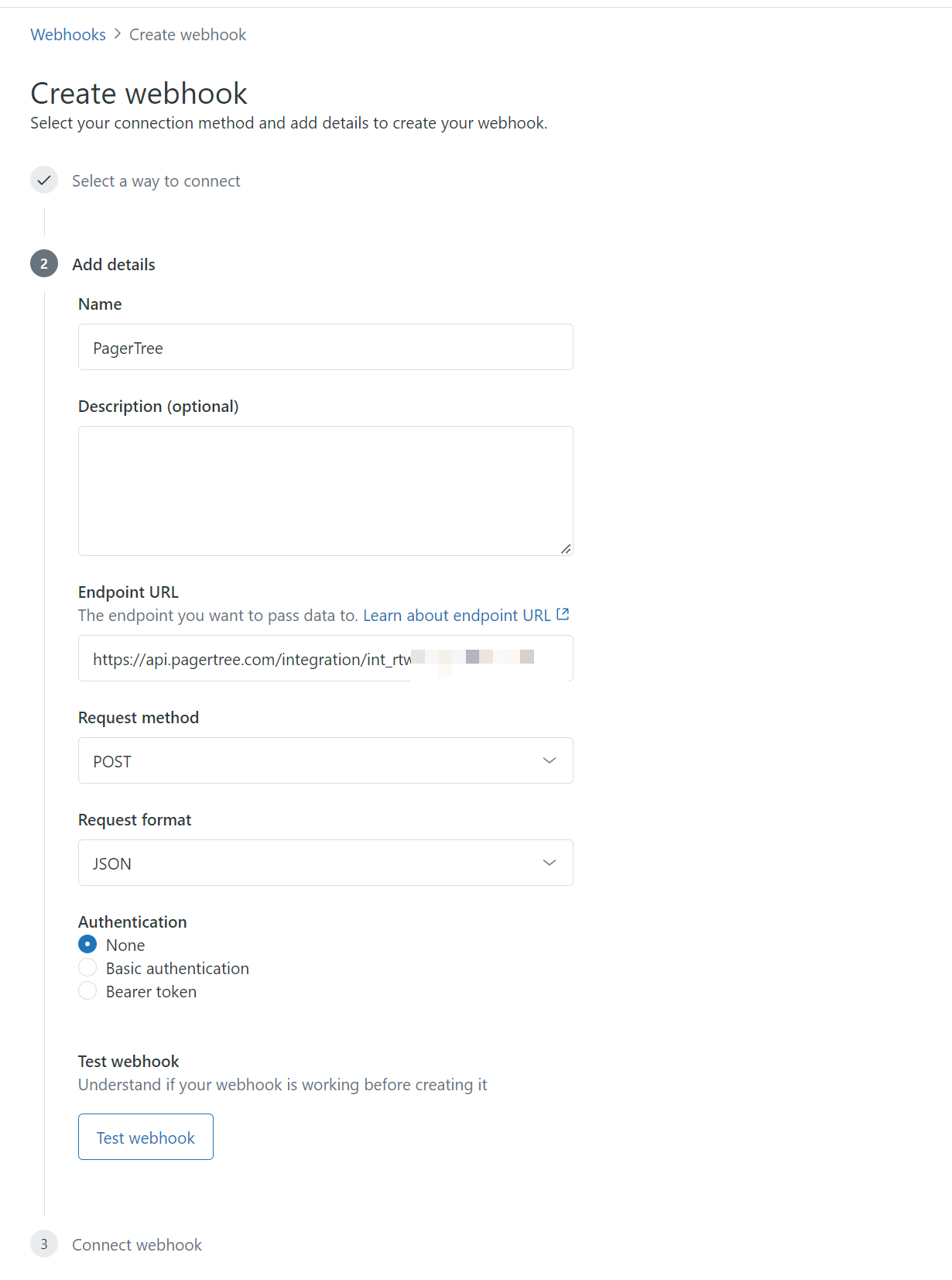Select None authentication option

click(87, 945)
